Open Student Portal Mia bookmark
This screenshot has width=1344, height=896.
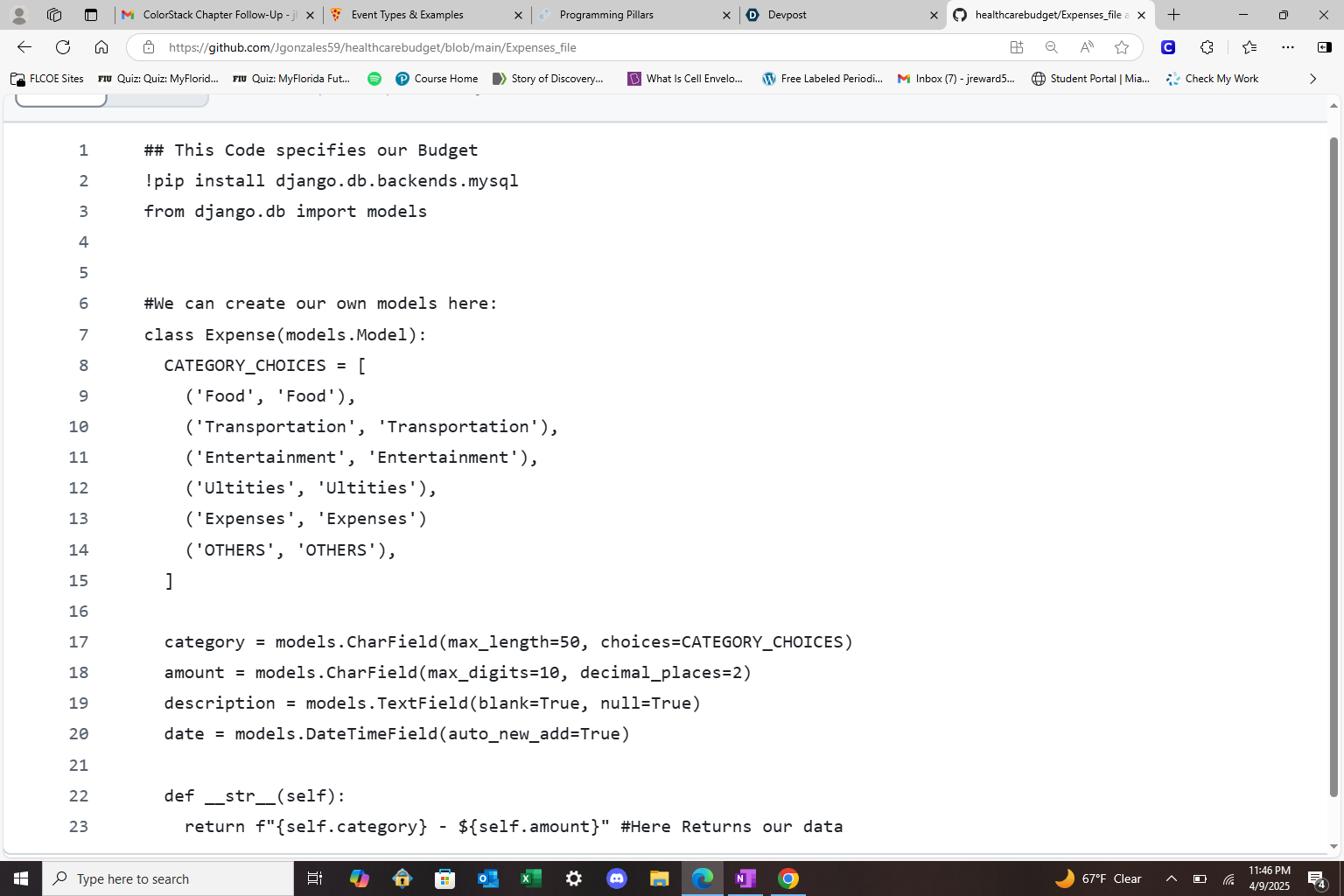click(x=1091, y=79)
